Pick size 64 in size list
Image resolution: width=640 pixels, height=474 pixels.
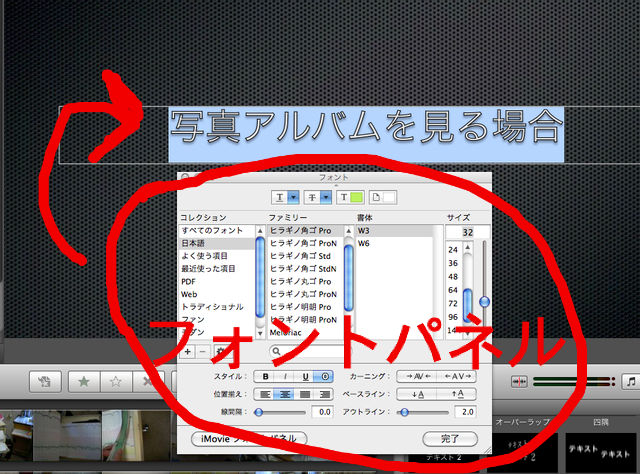tap(453, 290)
